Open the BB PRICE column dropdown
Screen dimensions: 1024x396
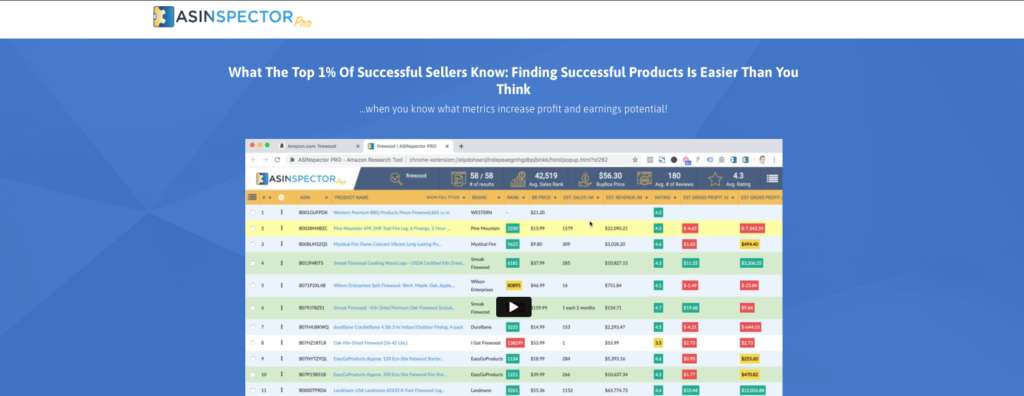555,197
